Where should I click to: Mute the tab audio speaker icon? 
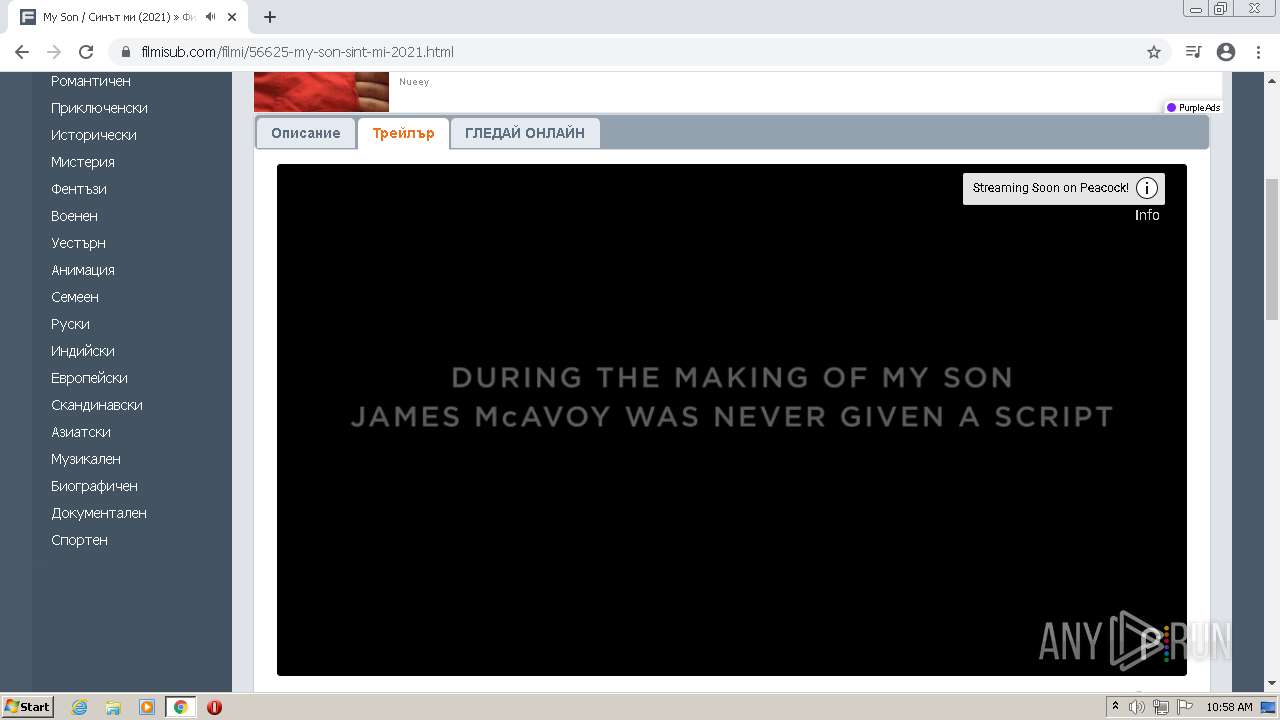coord(210,17)
